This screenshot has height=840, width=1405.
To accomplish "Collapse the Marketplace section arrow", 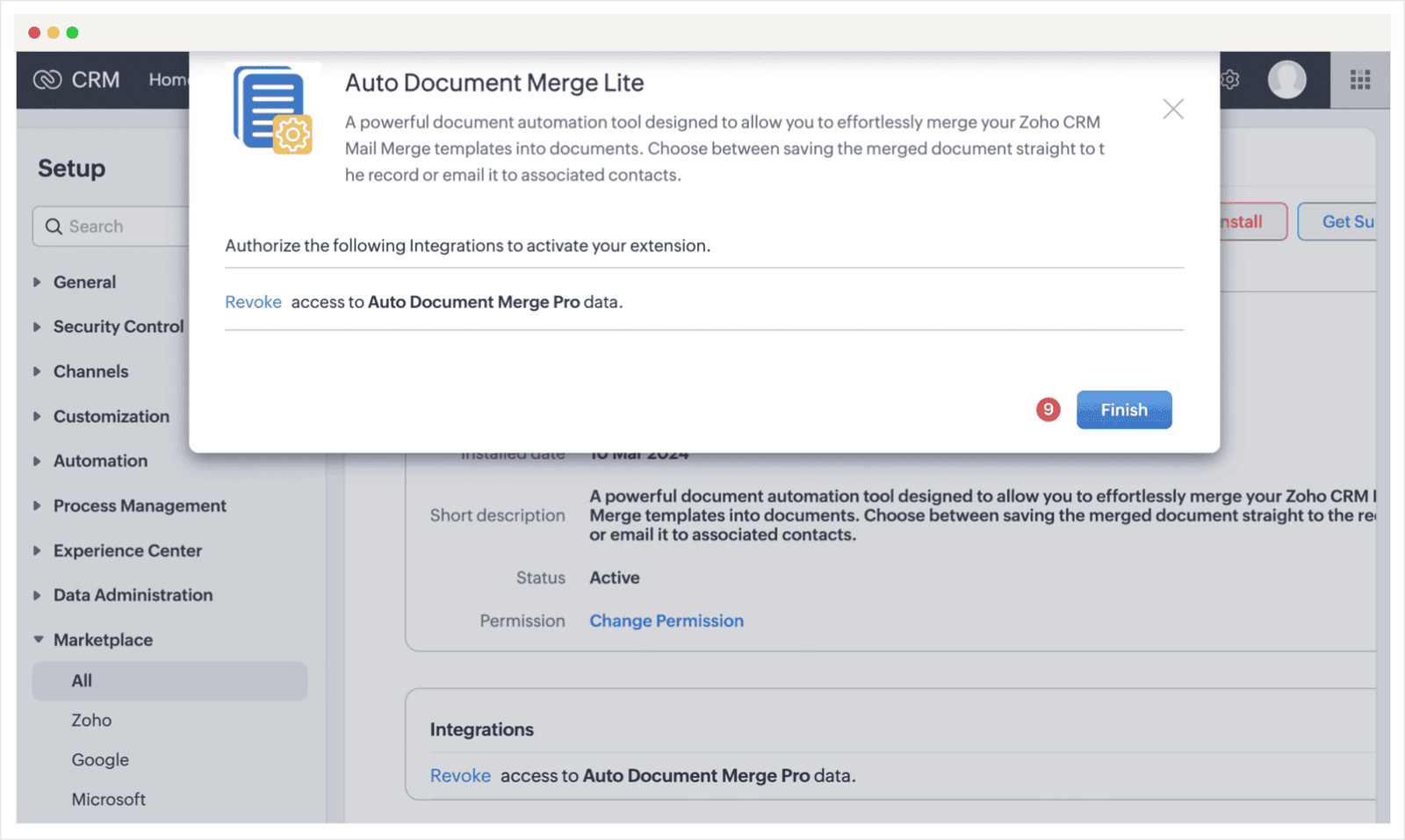I will pyautogui.click(x=38, y=640).
